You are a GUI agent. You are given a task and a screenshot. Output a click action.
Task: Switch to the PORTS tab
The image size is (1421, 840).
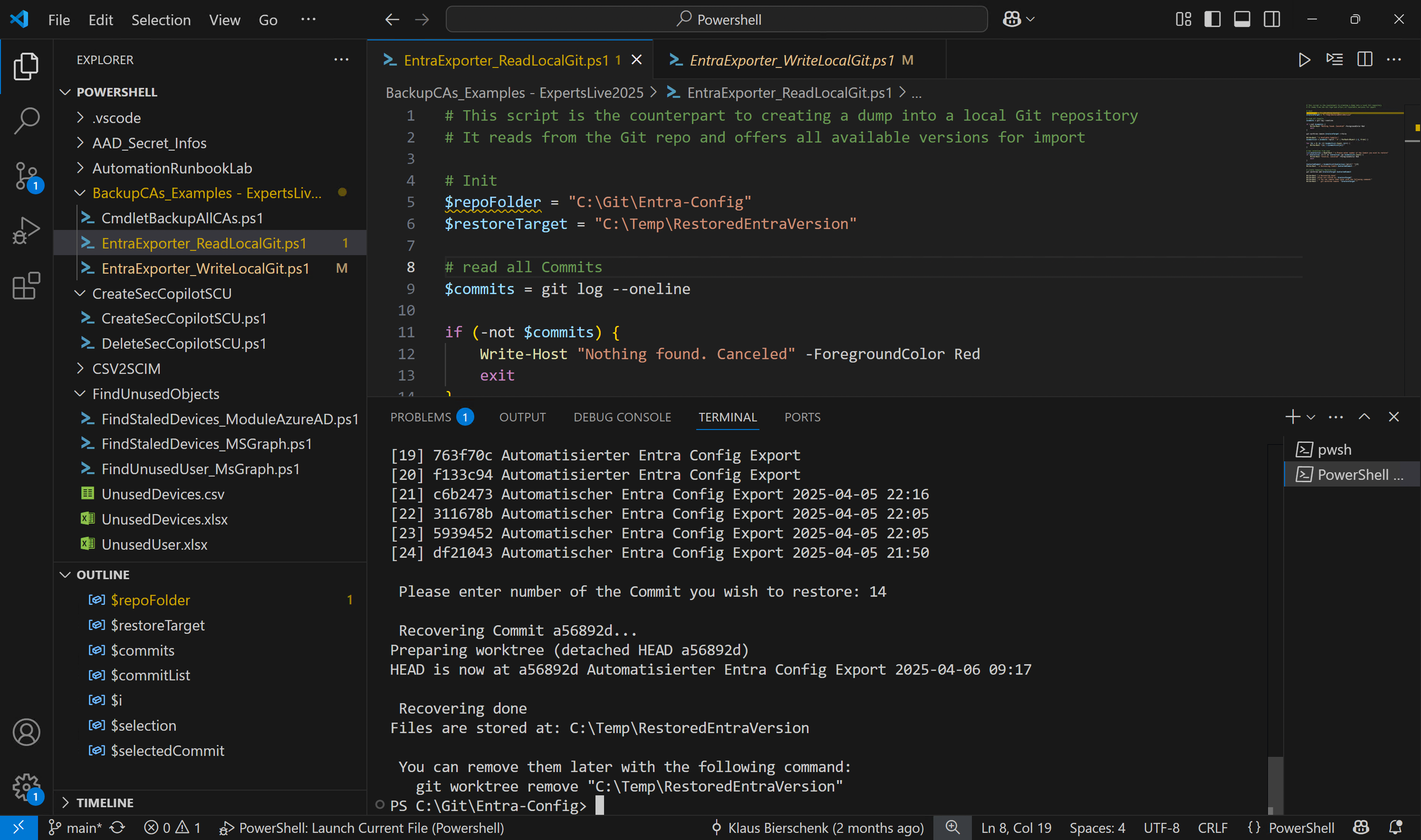[x=802, y=417]
